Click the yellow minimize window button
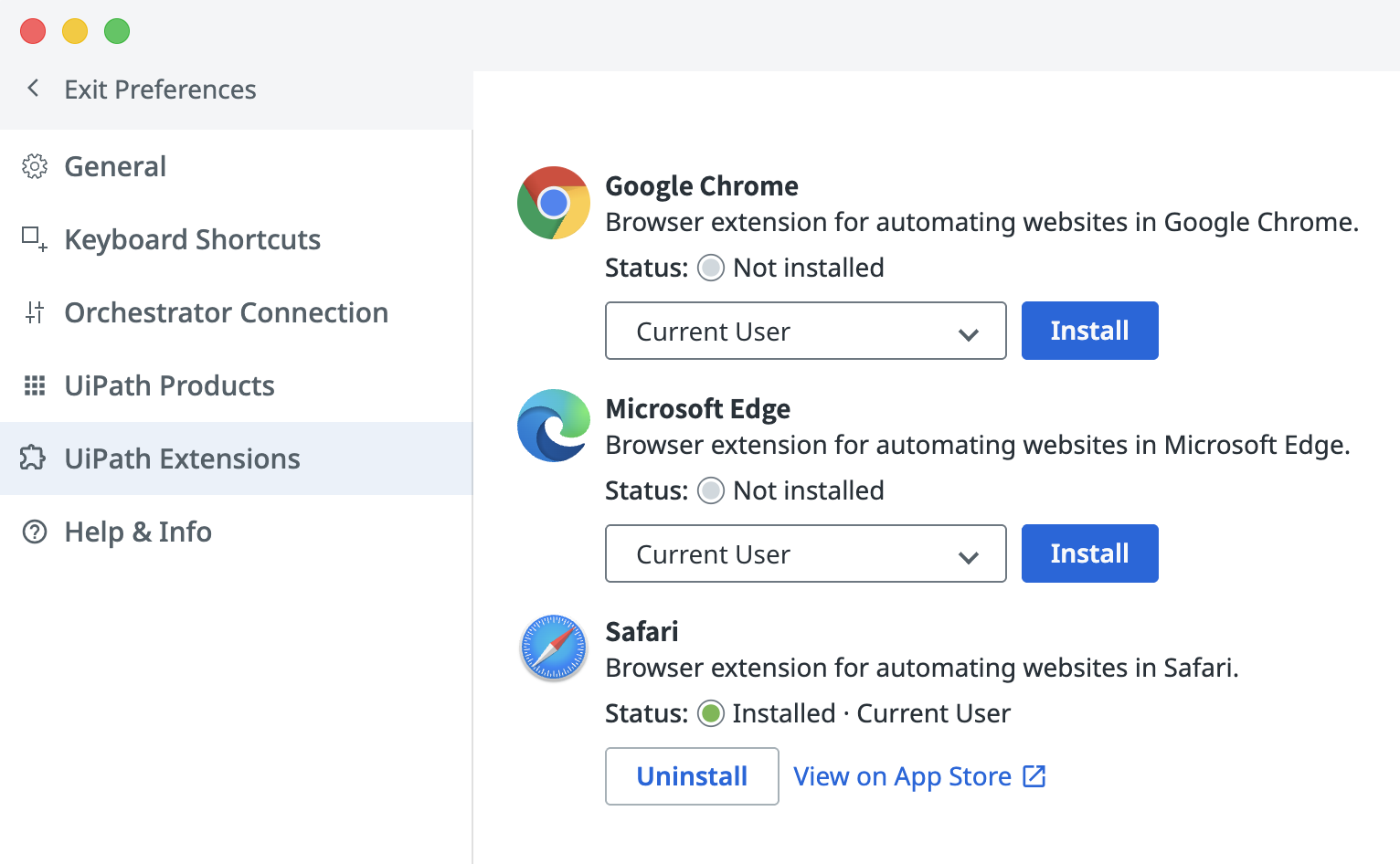 click(75, 31)
